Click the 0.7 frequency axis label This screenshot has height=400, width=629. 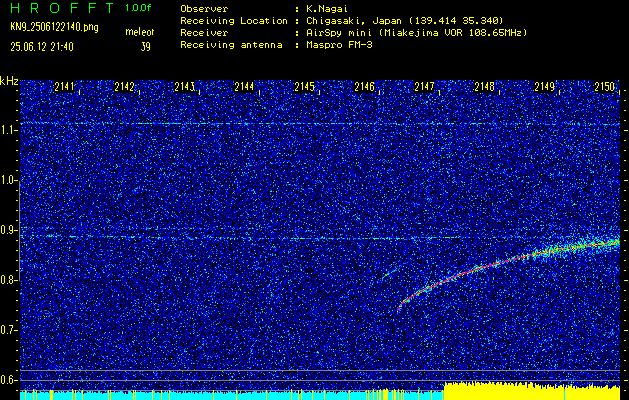(7, 330)
